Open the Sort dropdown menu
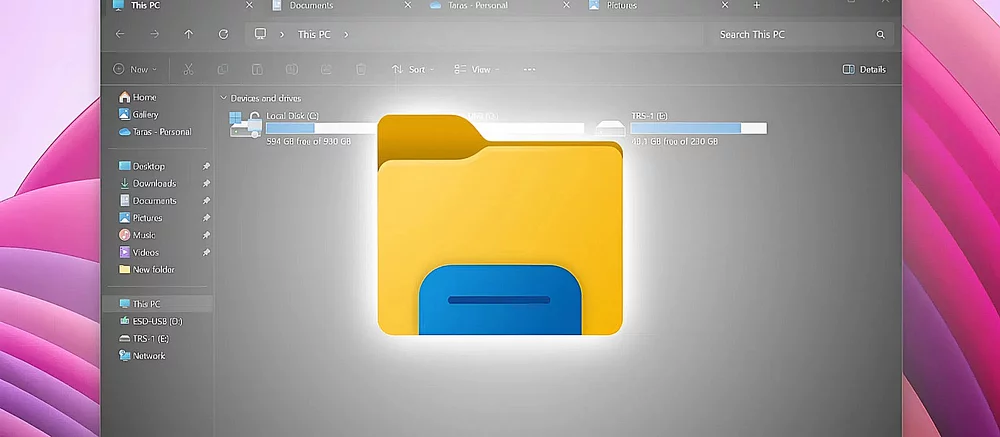The width and height of the screenshot is (1000, 437). coord(412,70)
